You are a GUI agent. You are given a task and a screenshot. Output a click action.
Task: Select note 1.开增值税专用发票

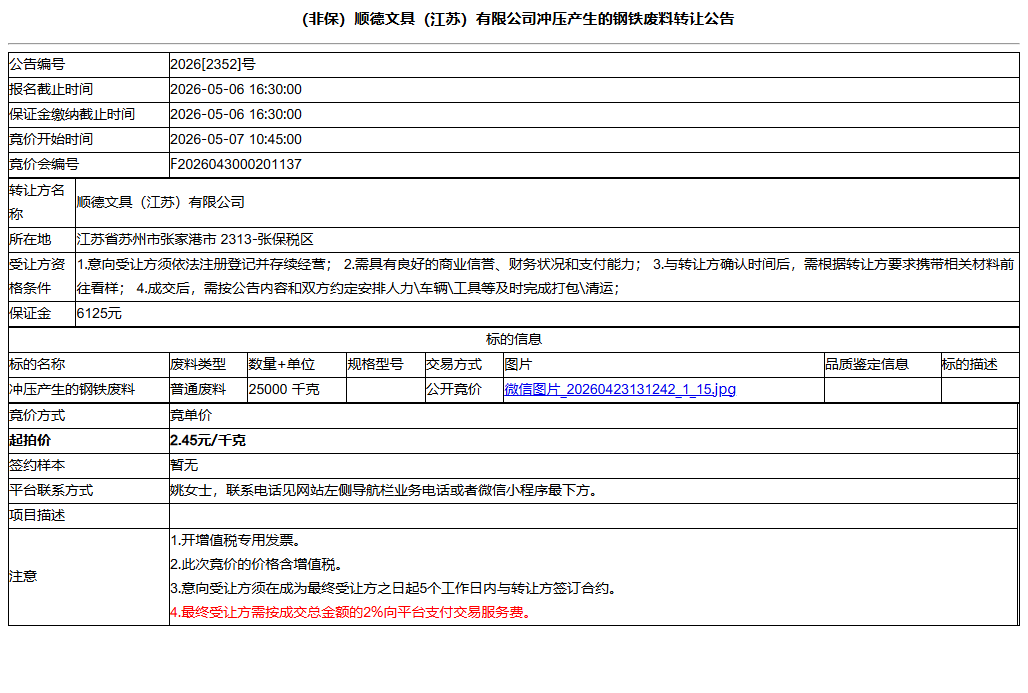[238, 540]
